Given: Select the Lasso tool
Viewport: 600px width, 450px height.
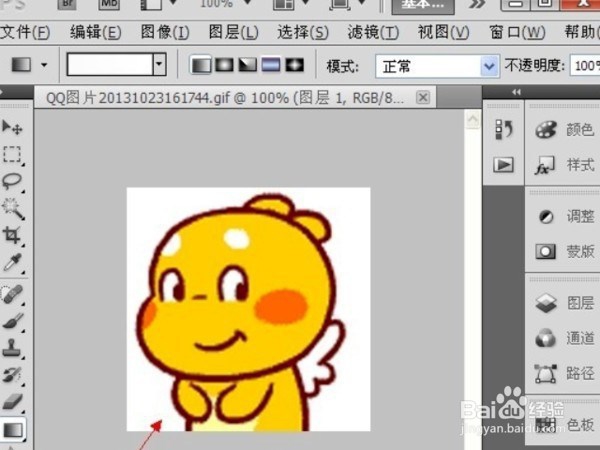Looking at the screenshot, I should coord(12,181).
